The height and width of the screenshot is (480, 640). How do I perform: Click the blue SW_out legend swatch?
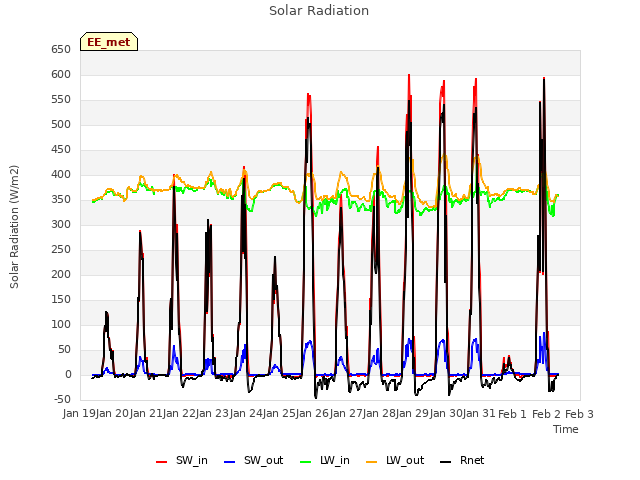tap(230, 462)
